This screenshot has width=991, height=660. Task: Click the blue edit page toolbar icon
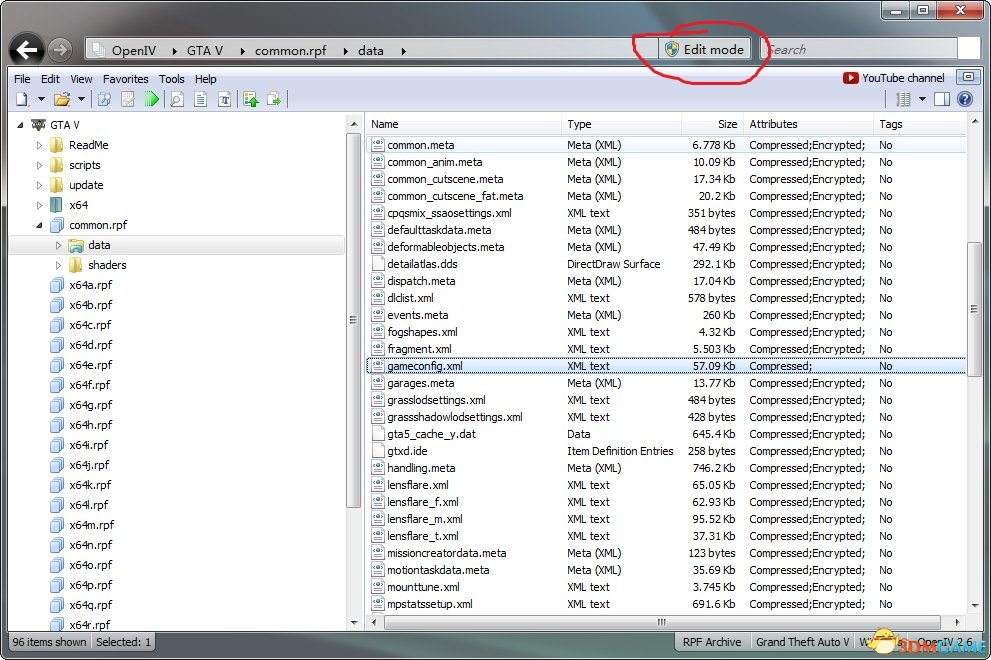click(104, 99)
